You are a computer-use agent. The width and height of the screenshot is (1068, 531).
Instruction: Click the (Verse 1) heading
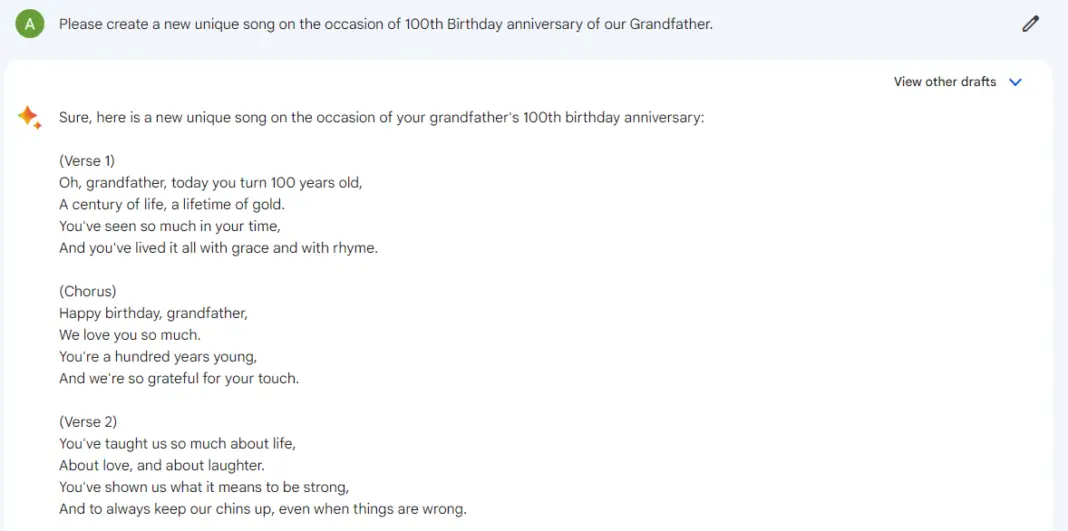coord(87,160)
